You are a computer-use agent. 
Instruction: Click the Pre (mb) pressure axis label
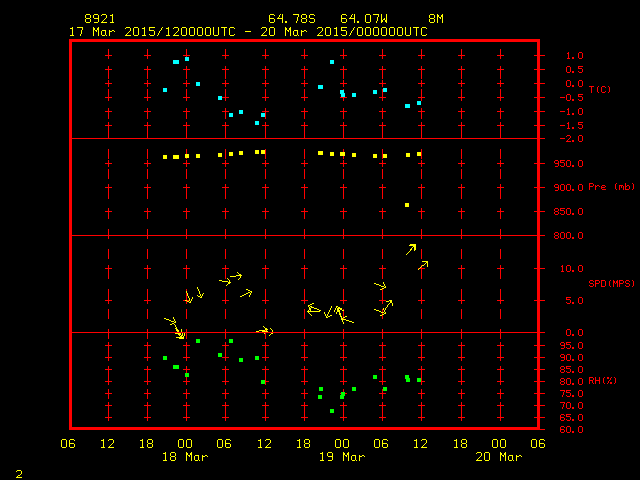(x=611, y=187)
